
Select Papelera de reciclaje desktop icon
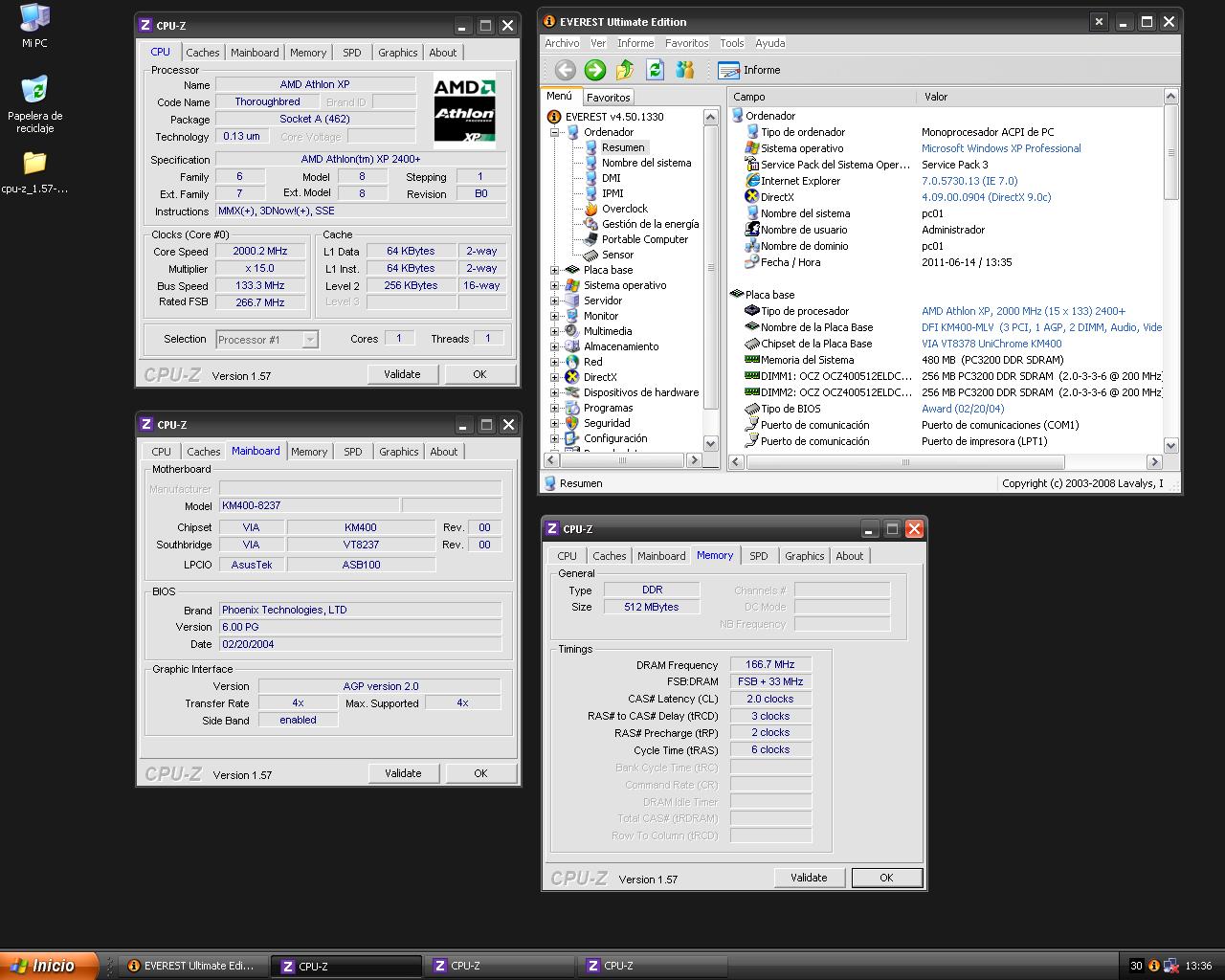pyautogui.click(x=34, y=104)
